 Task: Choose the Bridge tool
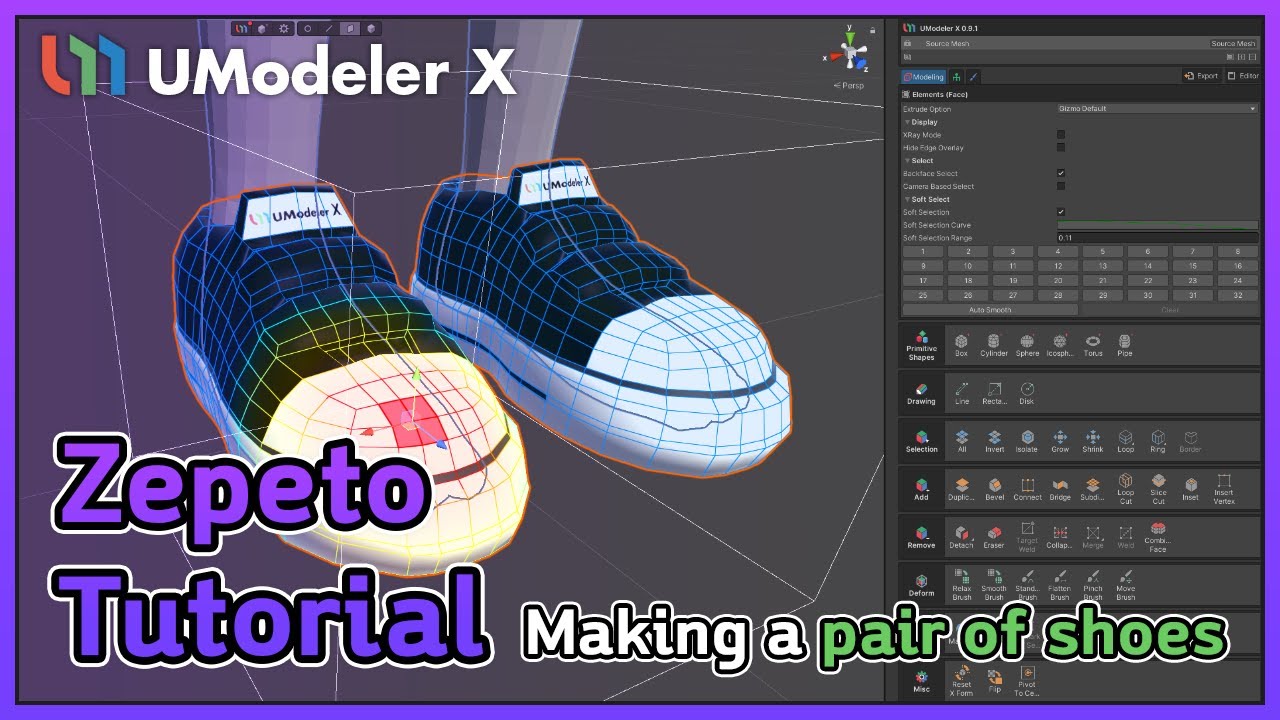1060,489
